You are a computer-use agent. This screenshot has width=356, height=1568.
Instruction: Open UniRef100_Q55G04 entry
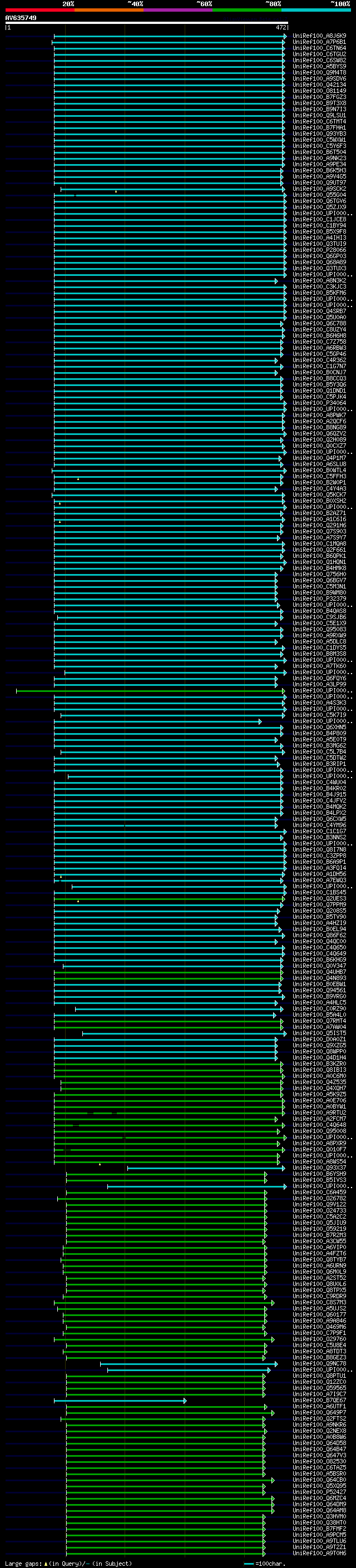[319, 195]
